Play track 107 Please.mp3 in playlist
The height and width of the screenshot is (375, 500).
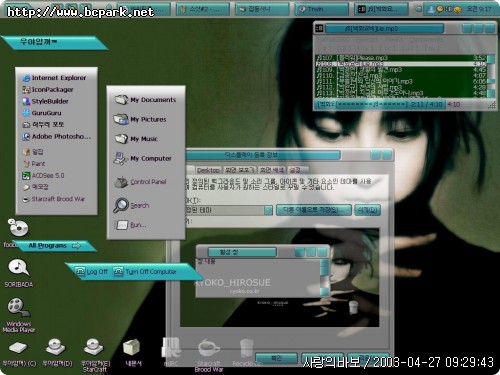(x=400, y=58)
